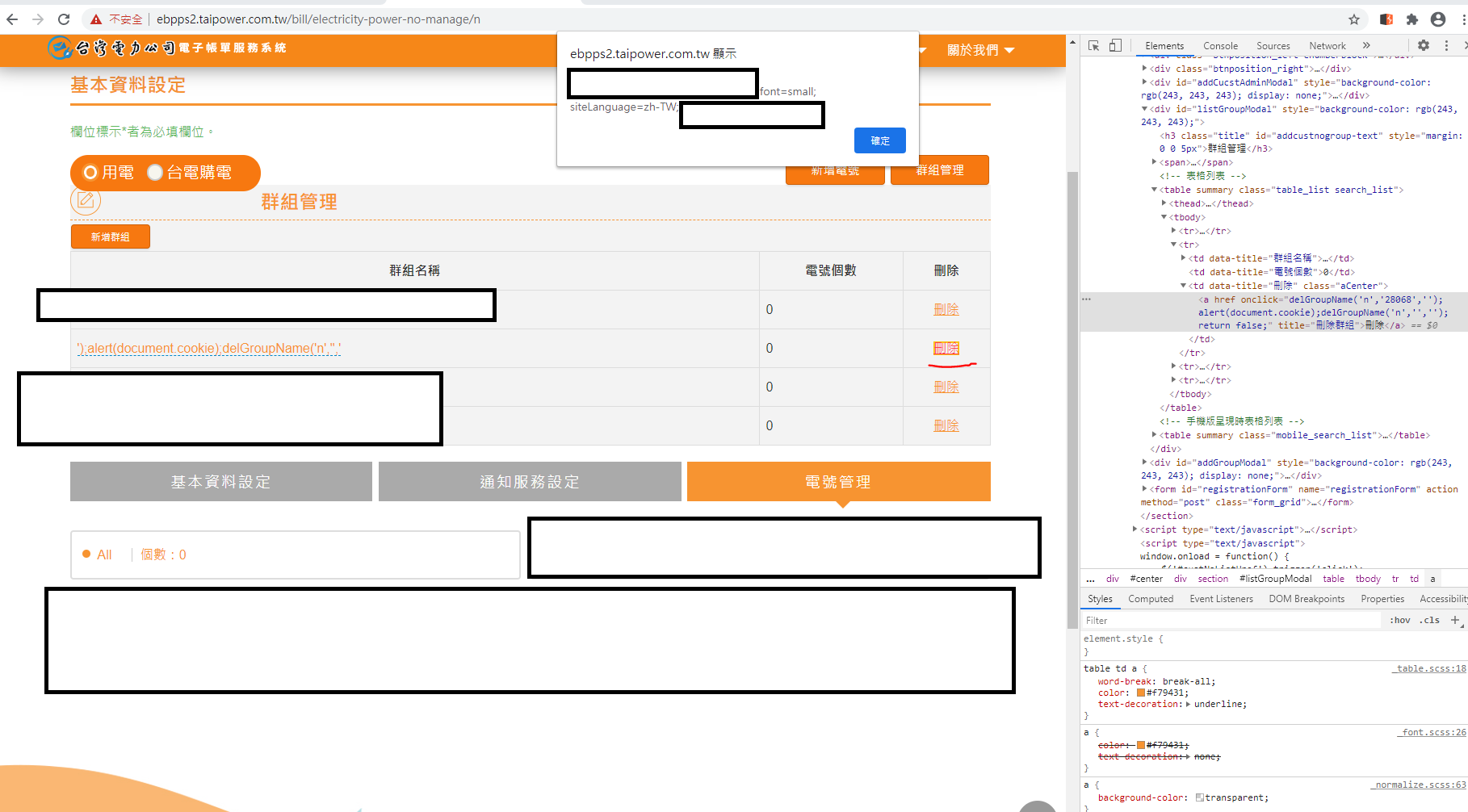The height and width of the screenshot is (812, 1468).
Task: Click color swatch in font.scss a rule
Action: click(1141, 745)
